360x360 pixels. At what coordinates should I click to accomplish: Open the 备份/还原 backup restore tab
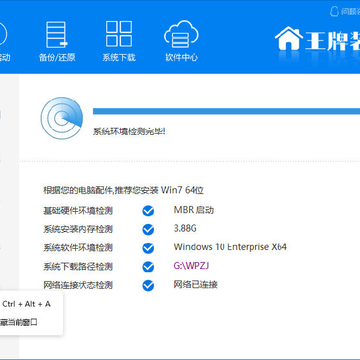click(57, 41)
